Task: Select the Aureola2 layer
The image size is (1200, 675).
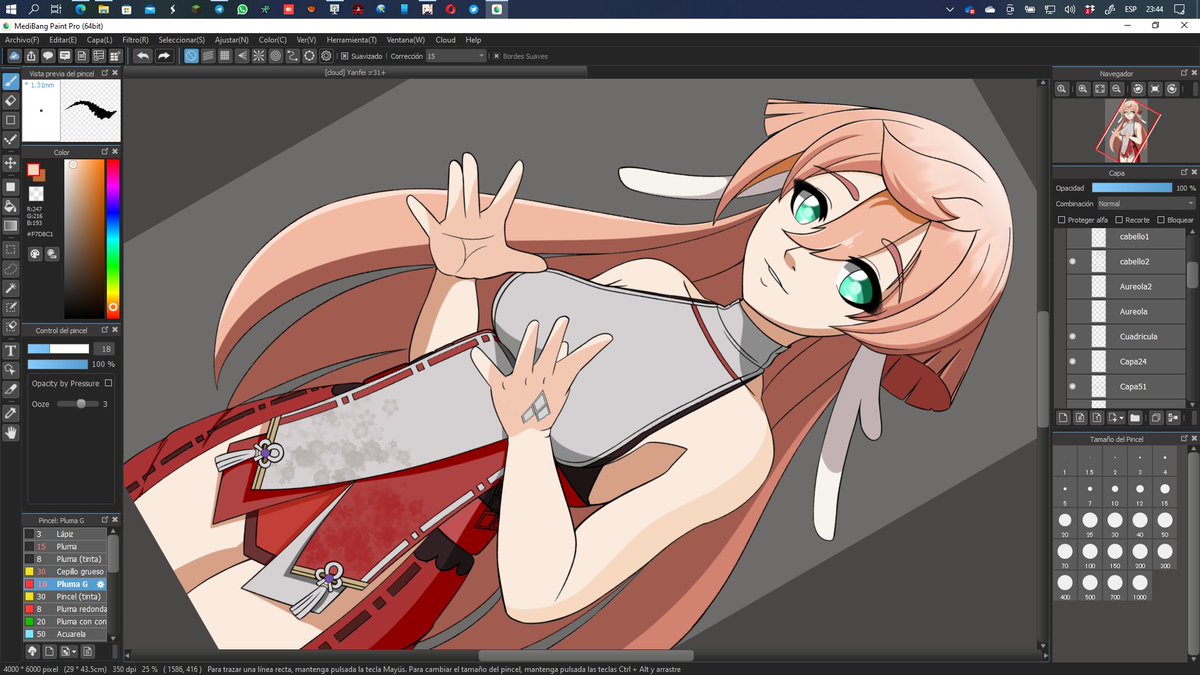Action: [1125, 286]
